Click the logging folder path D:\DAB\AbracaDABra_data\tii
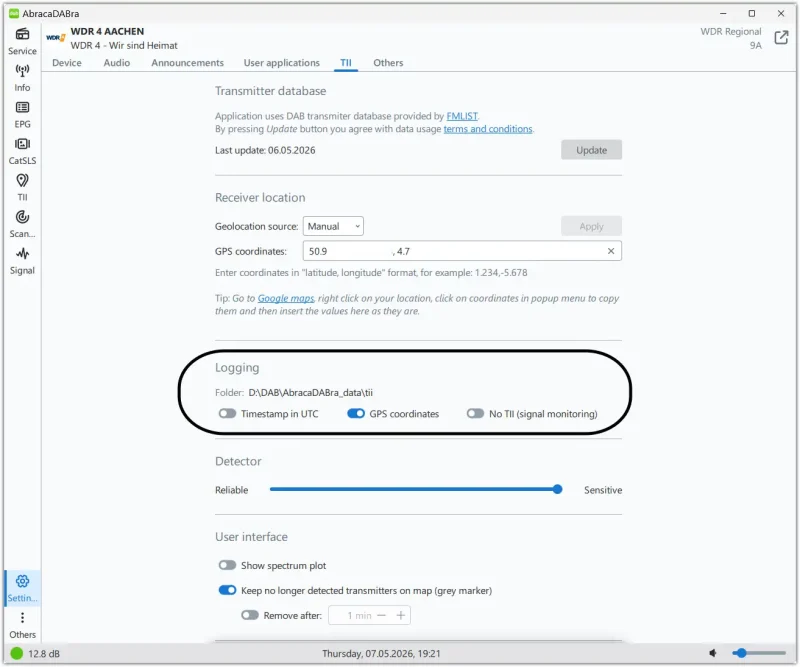Screen dimensions: 800x667 [x=310, y=392]
